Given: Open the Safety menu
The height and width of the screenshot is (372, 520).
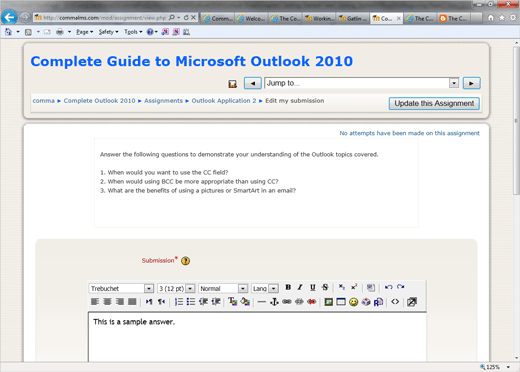Looking at the screenshot, I should [x=108, y=32].
